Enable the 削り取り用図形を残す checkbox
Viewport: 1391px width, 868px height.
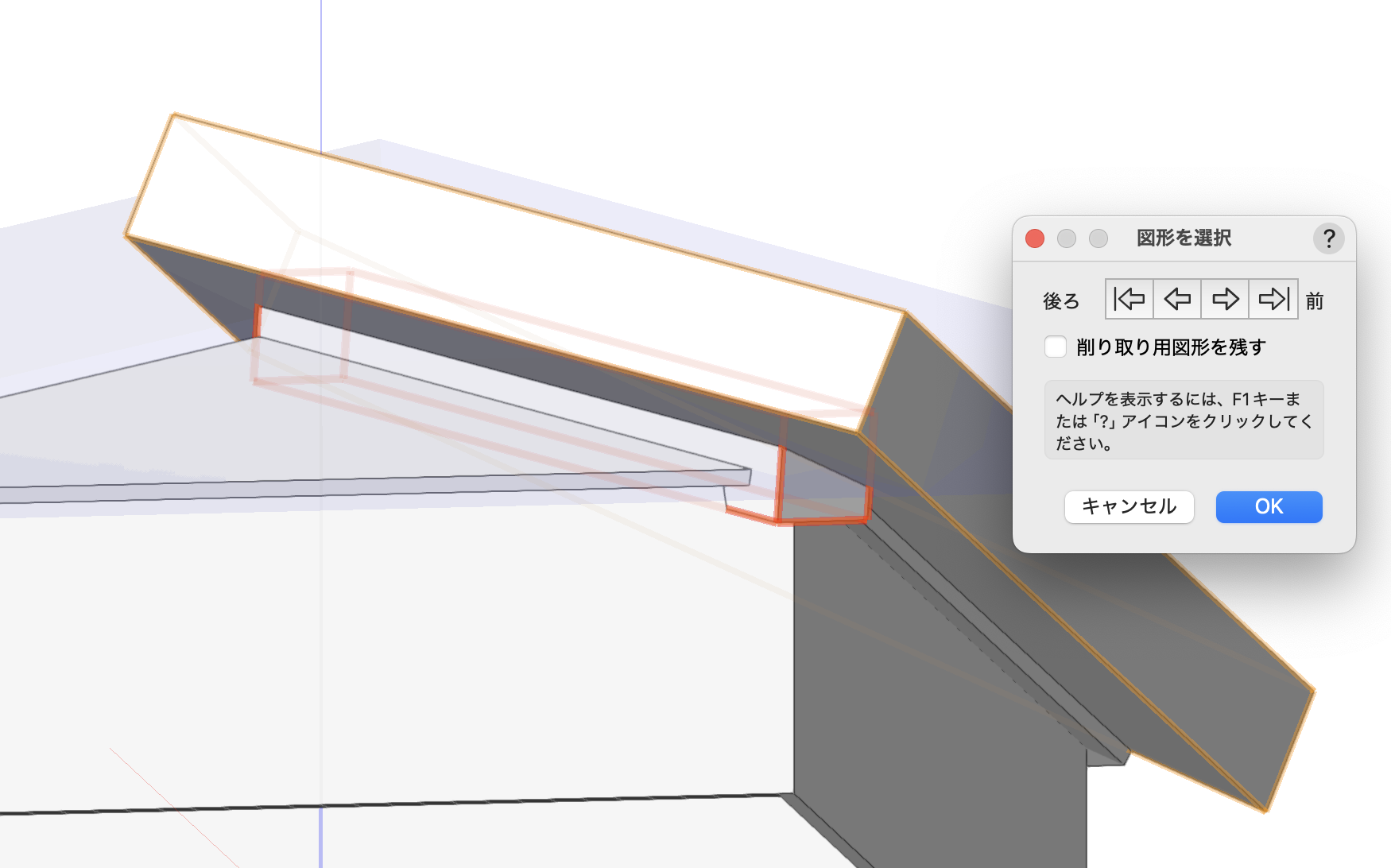(1056, 347)
